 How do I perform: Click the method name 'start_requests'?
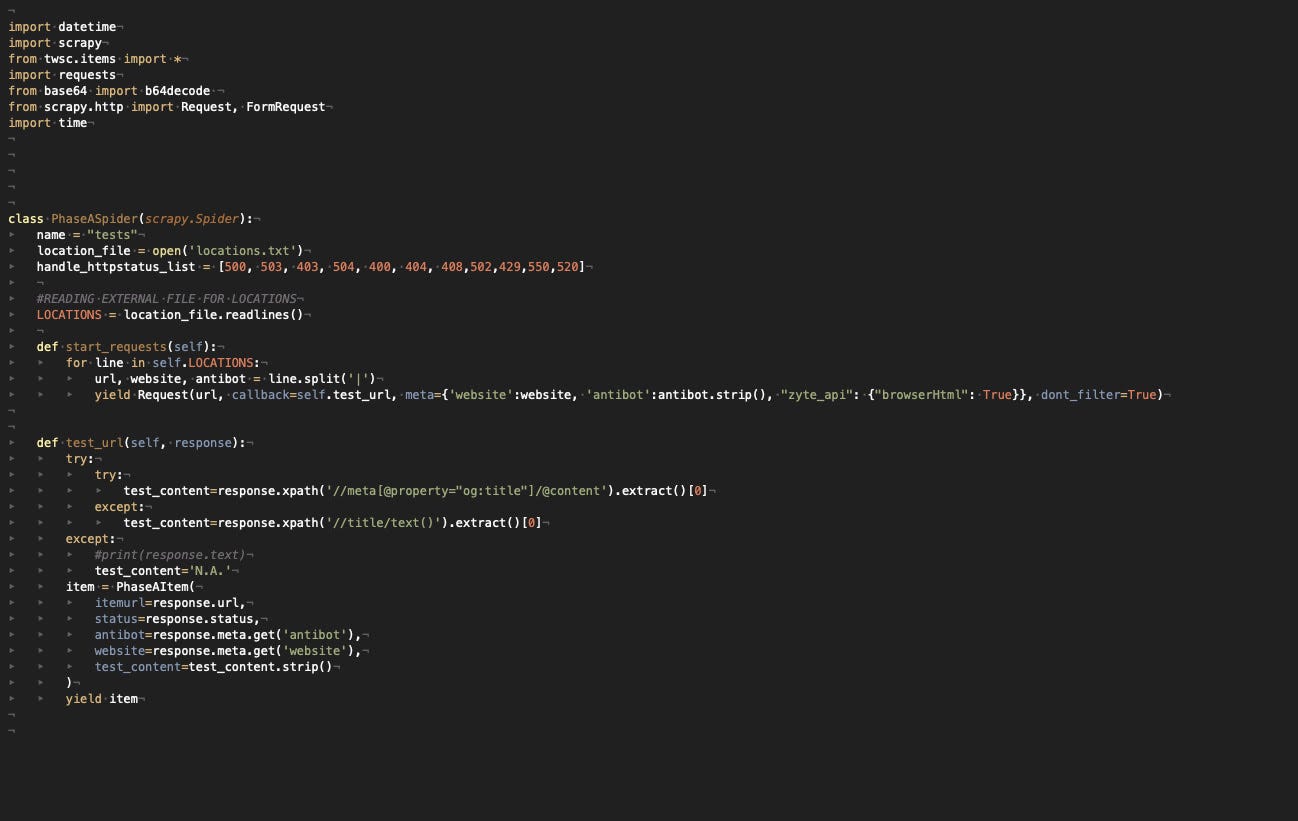[x=116, y=347]
